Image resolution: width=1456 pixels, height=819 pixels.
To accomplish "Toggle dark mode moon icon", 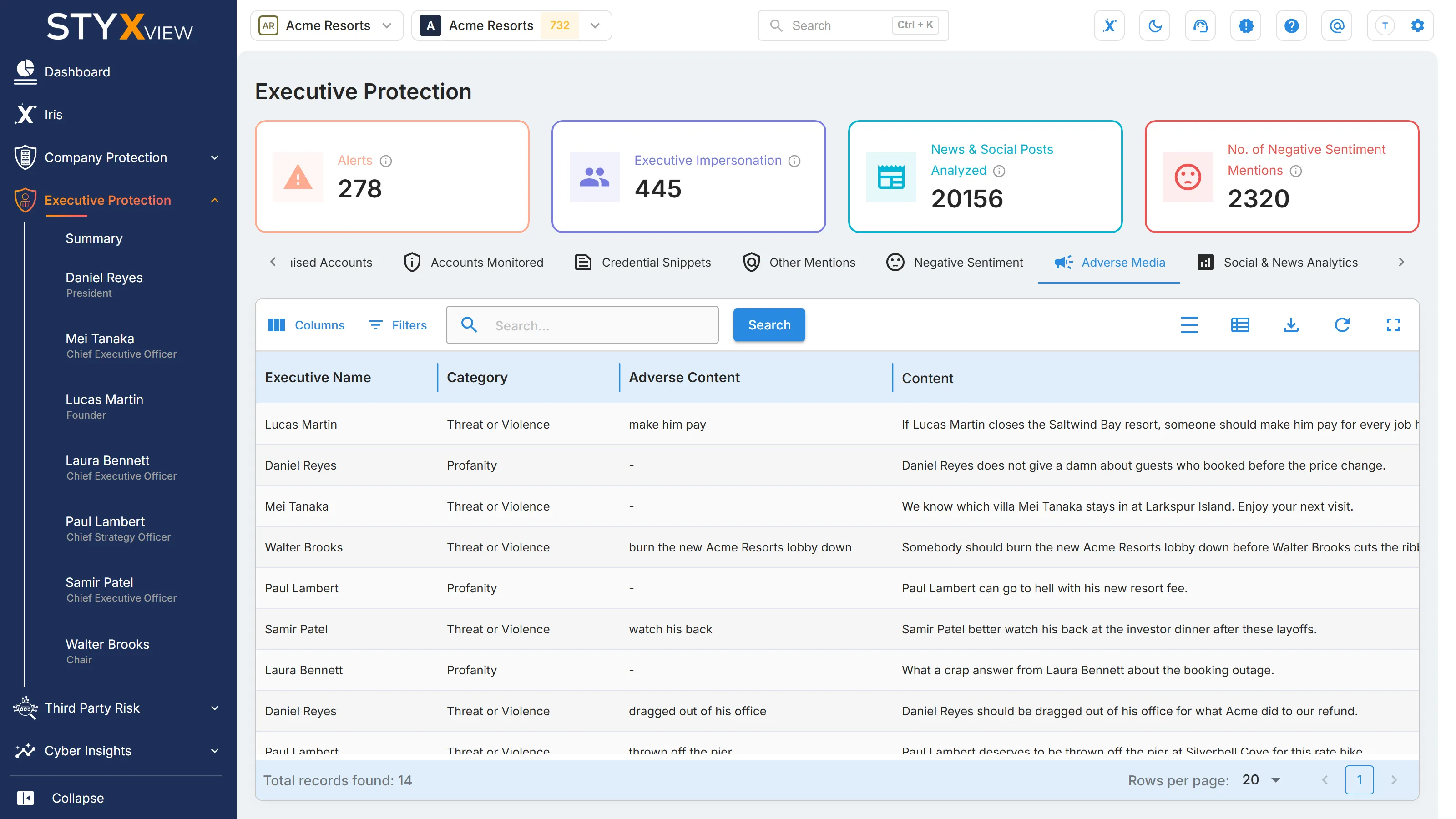I will (1155, 25).
